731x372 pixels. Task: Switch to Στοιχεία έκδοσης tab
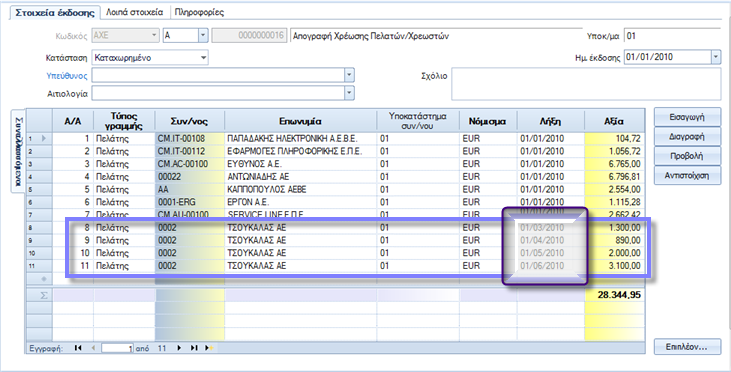55,13
